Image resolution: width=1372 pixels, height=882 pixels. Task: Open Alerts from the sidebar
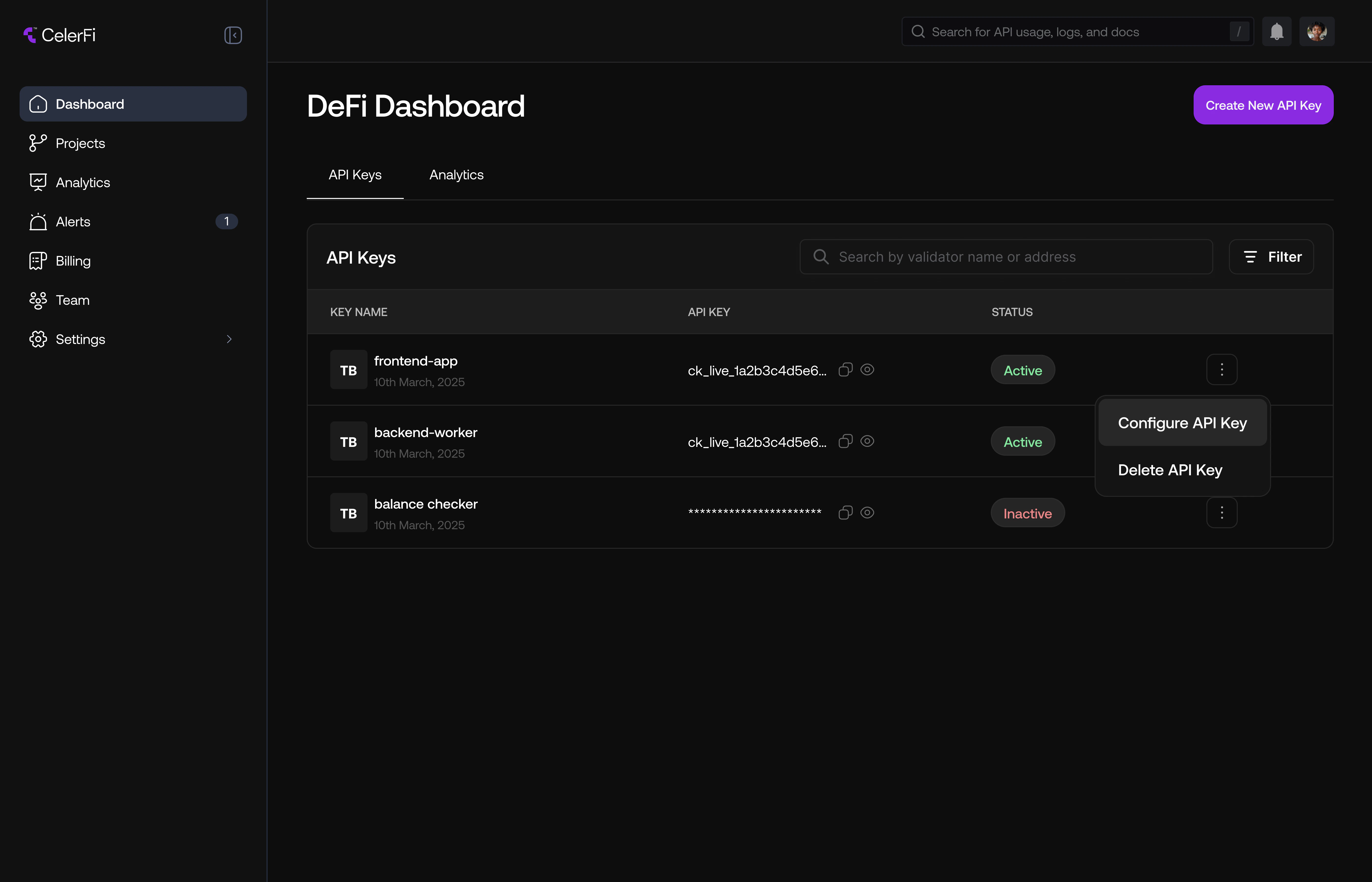[x=73, y=222]
